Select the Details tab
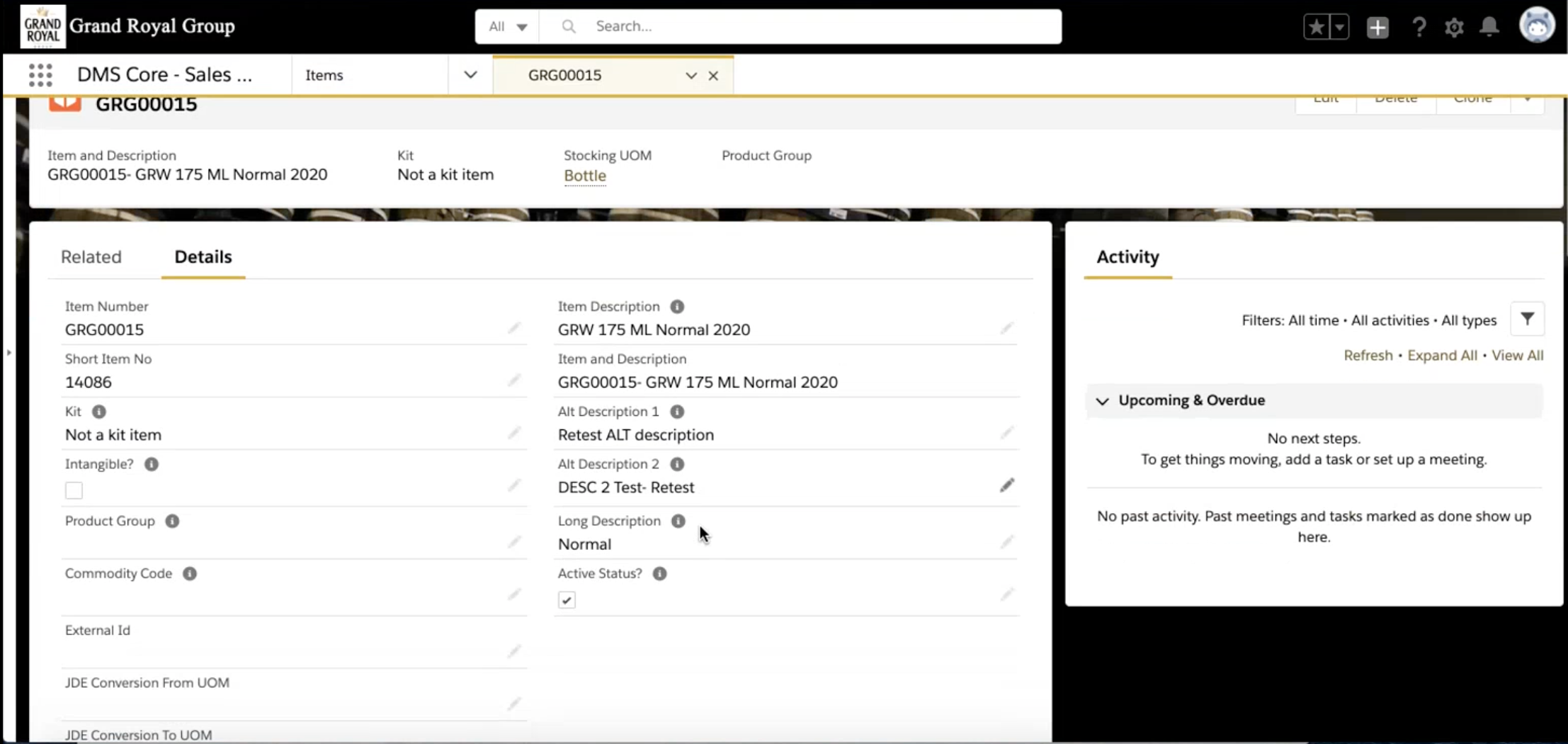The height and width of the screenshot is (744, 1568). tap(203, 257)
